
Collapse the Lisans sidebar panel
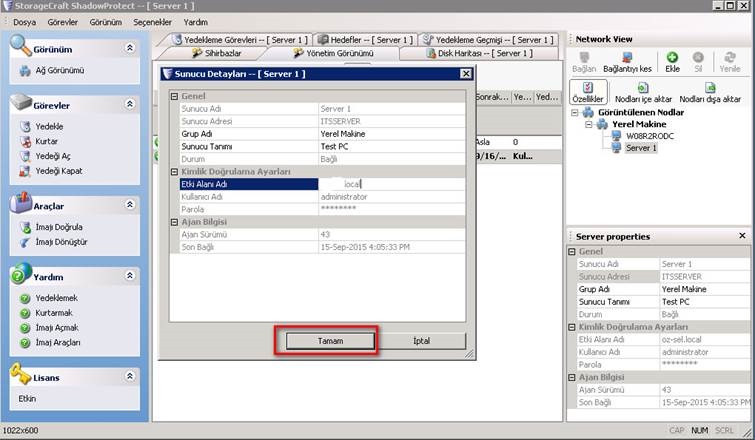130,376
